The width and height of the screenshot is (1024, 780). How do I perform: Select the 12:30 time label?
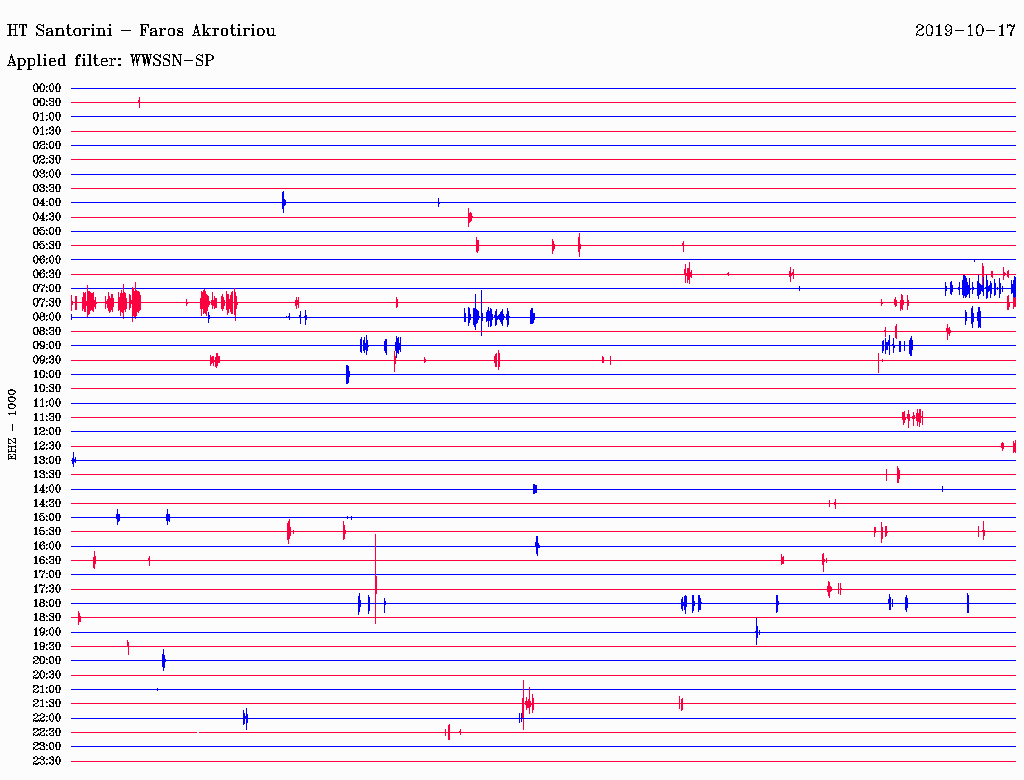point(46,446)
